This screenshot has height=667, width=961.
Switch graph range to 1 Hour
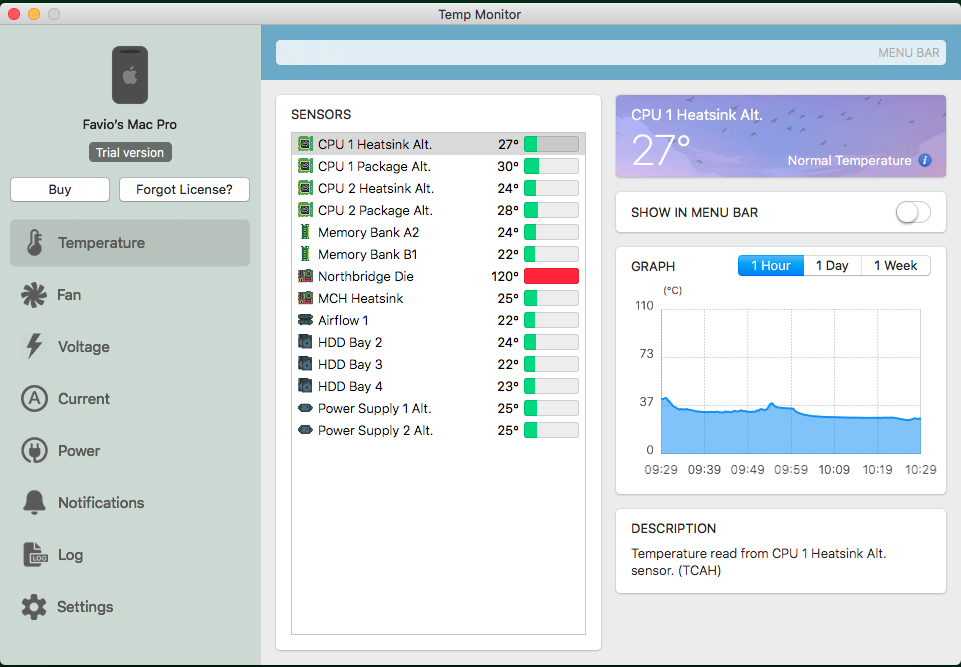[770, 265]
